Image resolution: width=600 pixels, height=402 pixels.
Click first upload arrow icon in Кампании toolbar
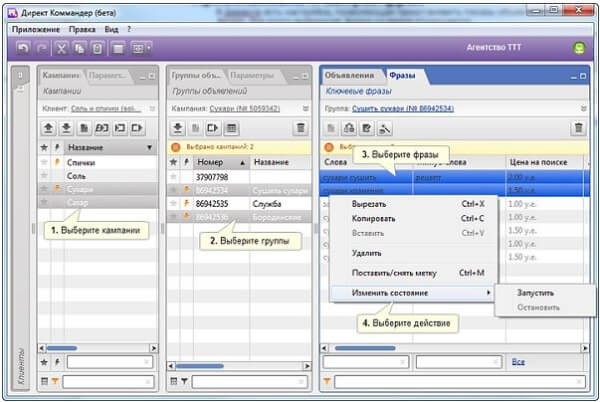click(x=47, y=128)
